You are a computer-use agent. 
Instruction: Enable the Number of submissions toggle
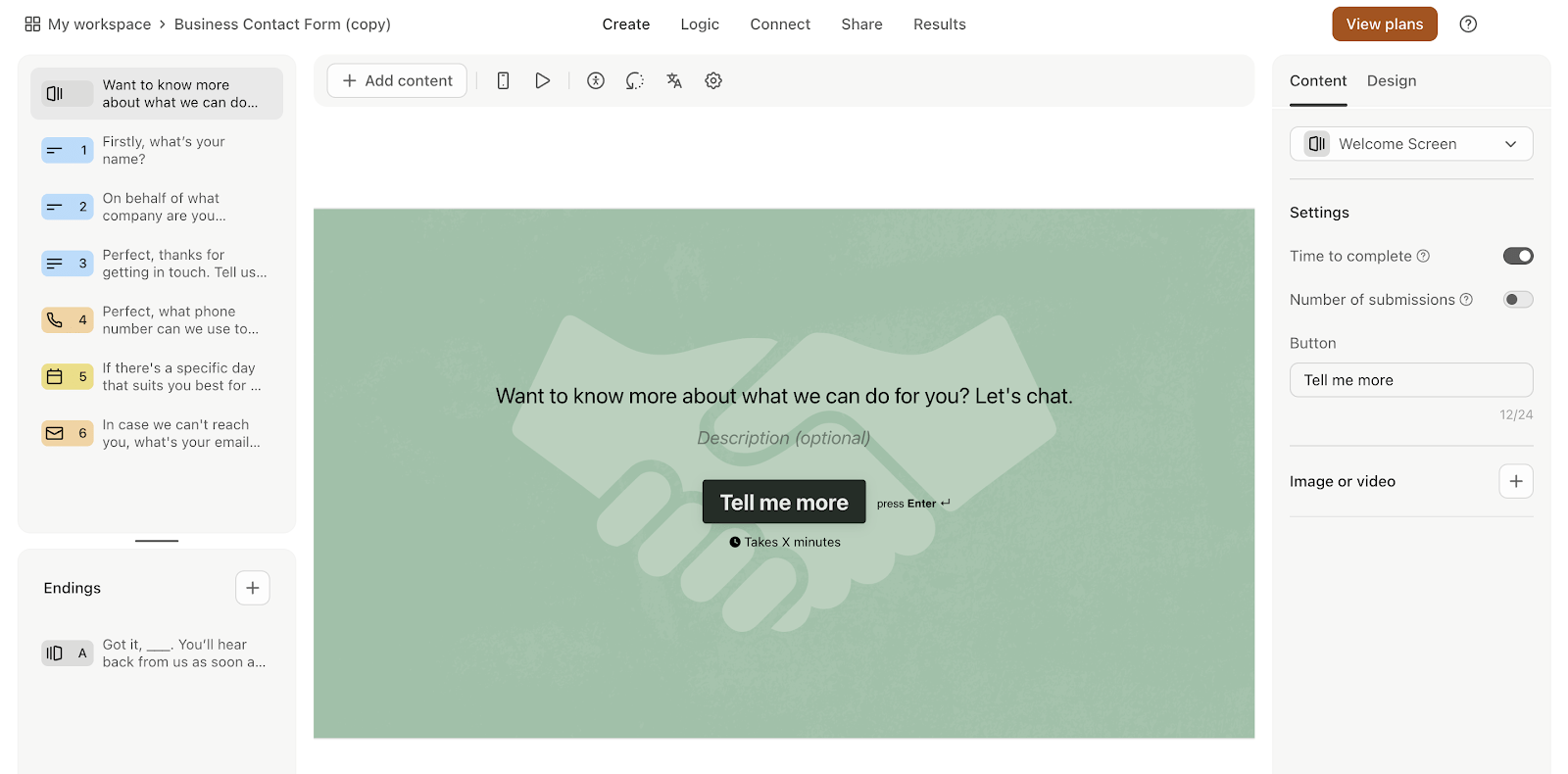pos(1518,300)
